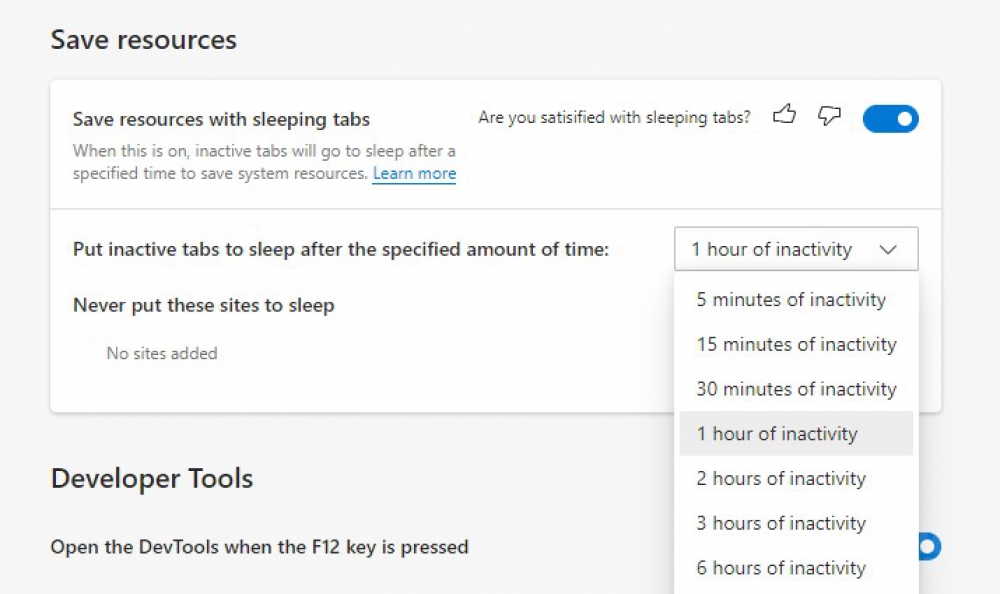The image size is (1000, 594).
Task: Click the '1 hour of inactivity' combo box
Action: (796, 249)
